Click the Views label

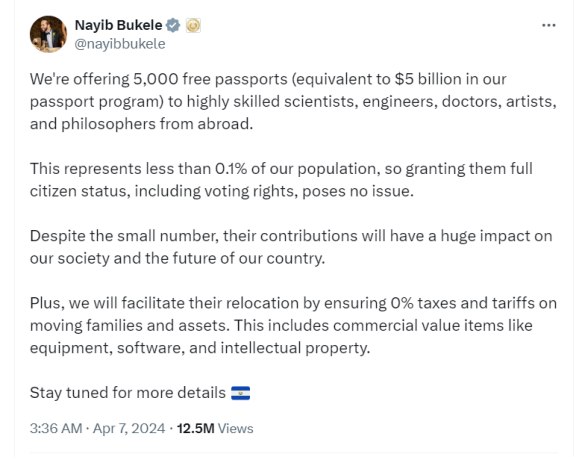click(235, 429)
